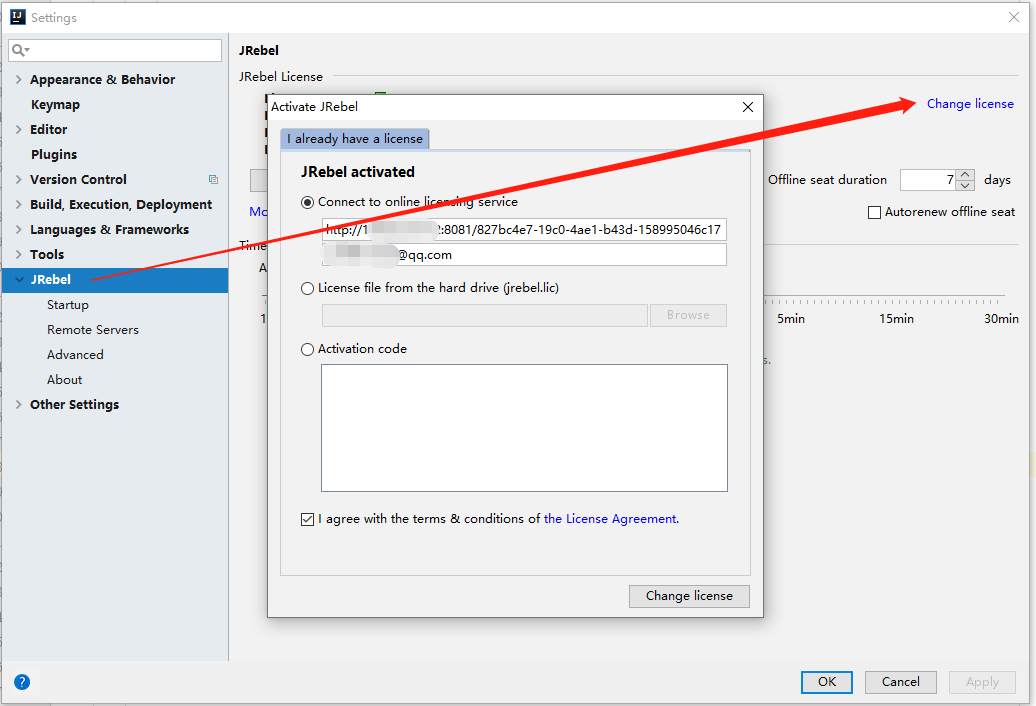The height and width of the screenshot is (706, 1036).
Task: Click the 15min mark on the time slider
Action: (896, 318)
